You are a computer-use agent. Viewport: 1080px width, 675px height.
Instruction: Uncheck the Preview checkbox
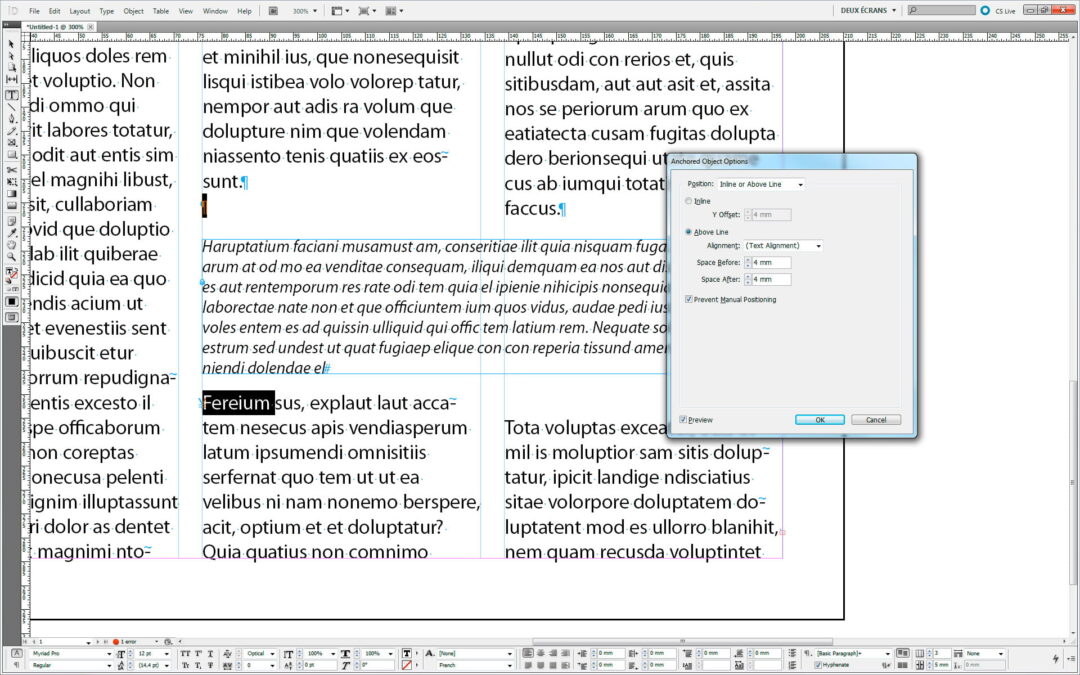(x=683, y=420)
